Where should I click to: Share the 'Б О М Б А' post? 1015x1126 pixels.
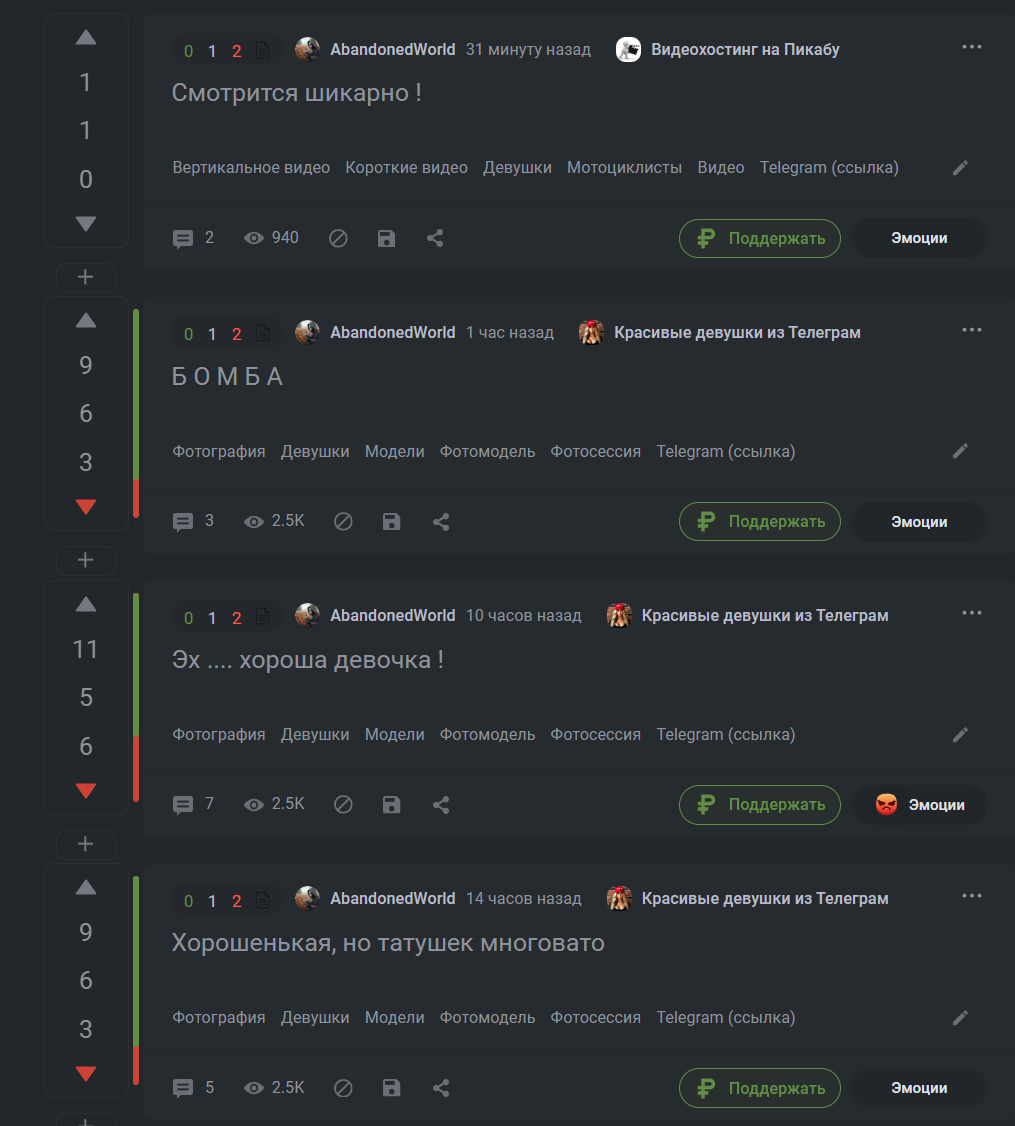click(441, 522)
